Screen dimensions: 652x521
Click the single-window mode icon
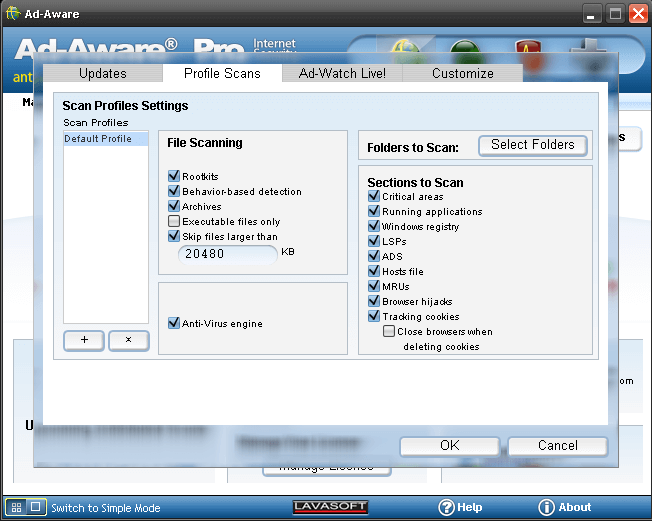click(36, 507)
